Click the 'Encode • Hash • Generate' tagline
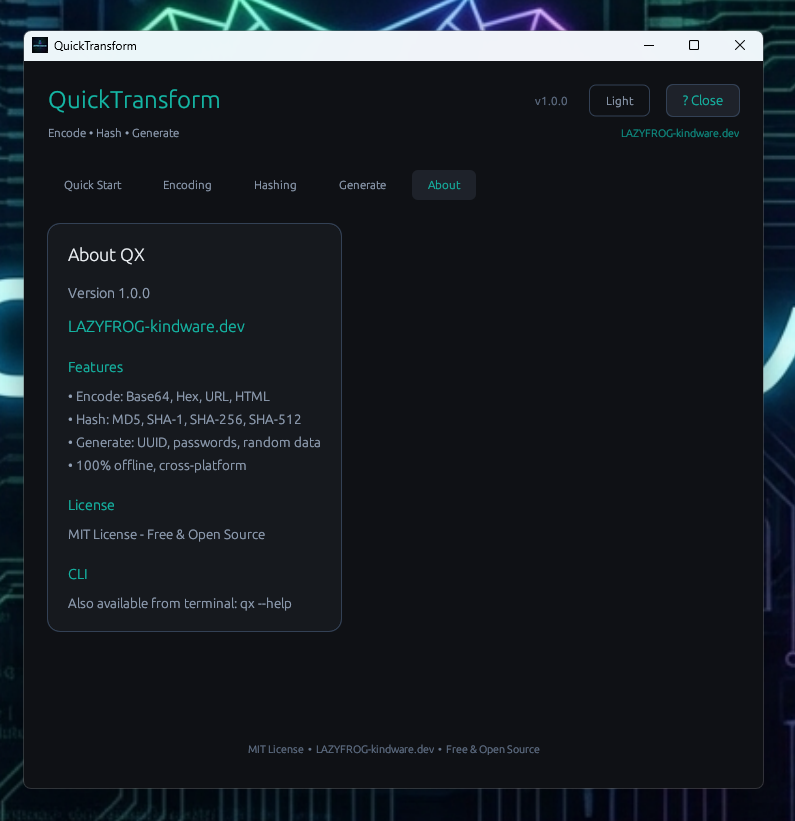Screen dimensions: 795x821 (x=114, y=133)
